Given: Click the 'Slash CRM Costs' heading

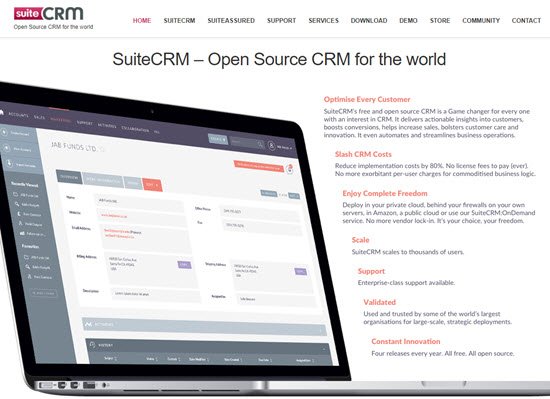Looking at the screenshot, I should click(x=363, y=154).
